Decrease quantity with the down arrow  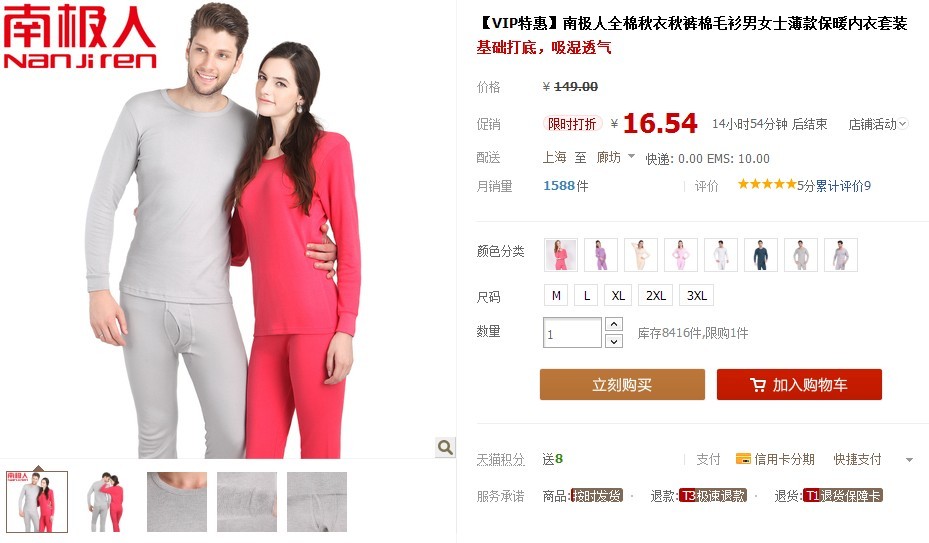(614, 341)
